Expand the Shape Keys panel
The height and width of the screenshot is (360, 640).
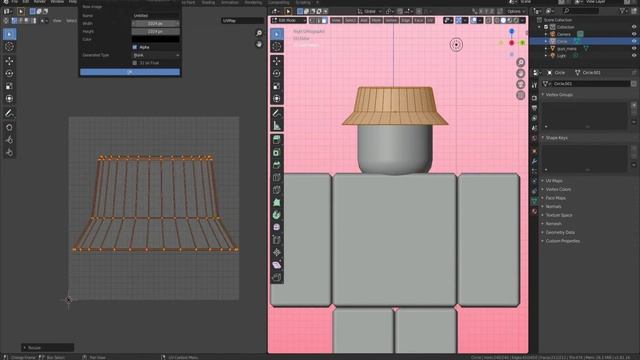coord(556,138)
